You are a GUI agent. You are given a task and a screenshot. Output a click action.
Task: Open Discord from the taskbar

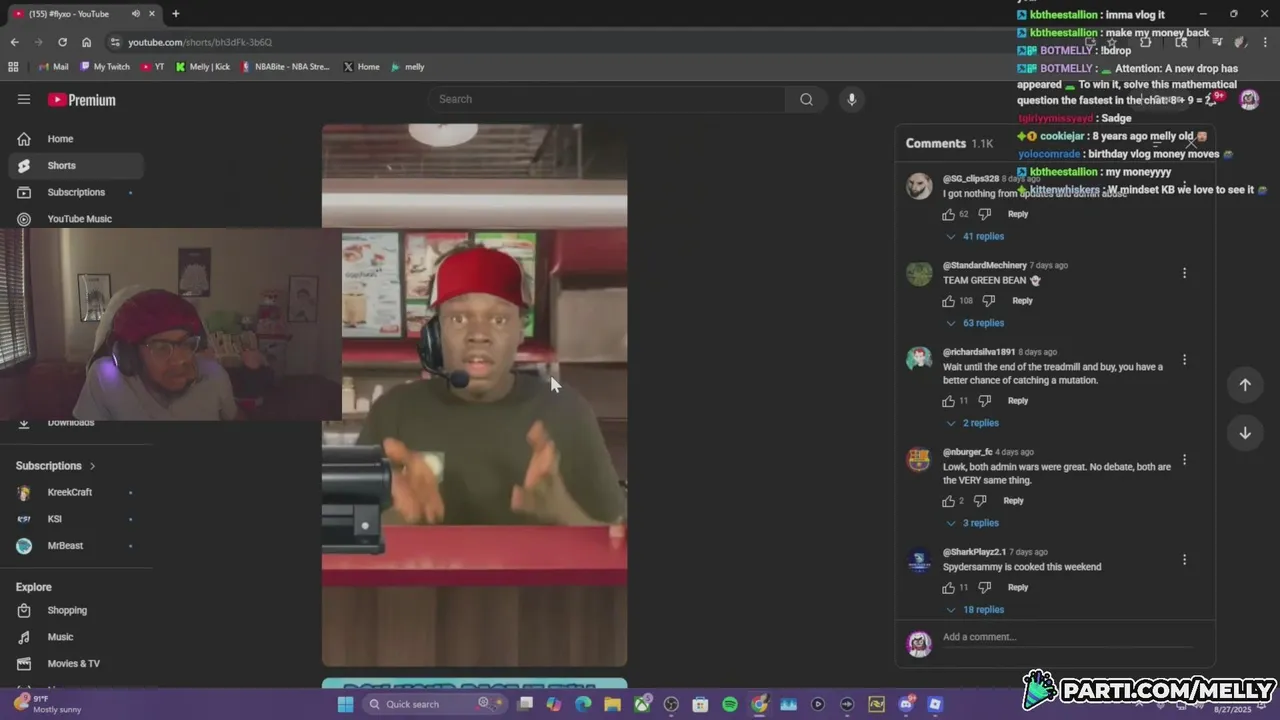[x=906, y=704]
